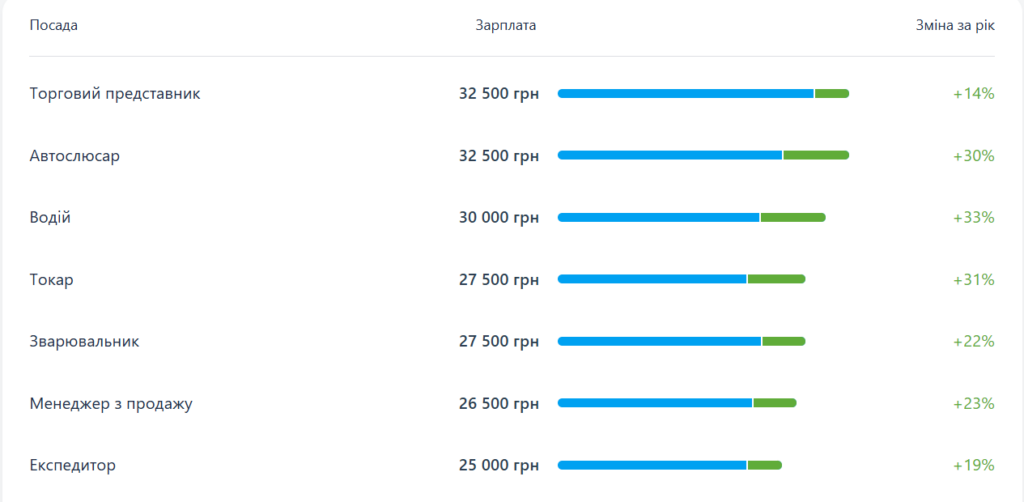Click the Менеджер з продажу position

click(111, 404)
